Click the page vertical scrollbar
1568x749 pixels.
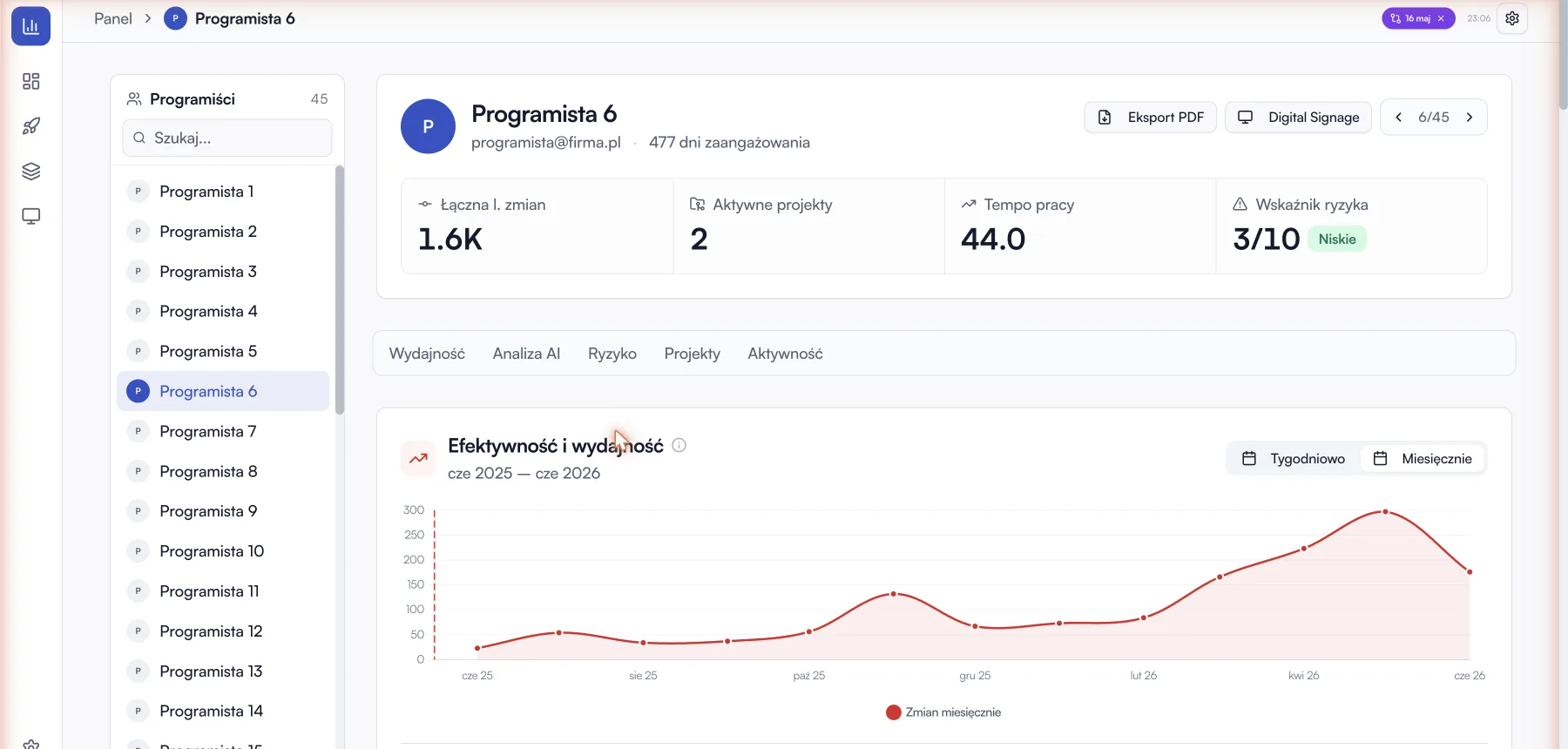coord(1563,57)
